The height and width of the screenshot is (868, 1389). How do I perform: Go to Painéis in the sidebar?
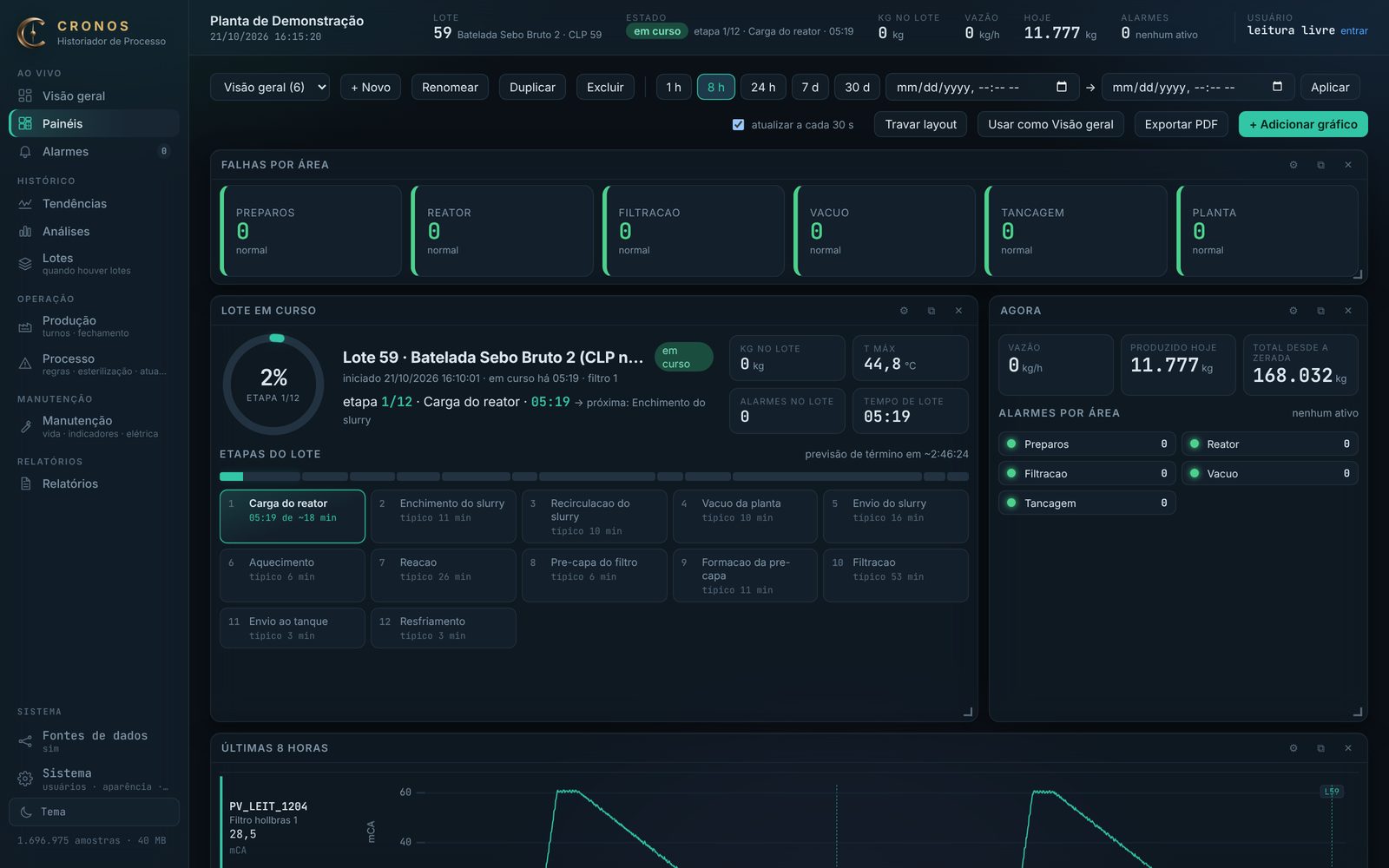[94, 123]
